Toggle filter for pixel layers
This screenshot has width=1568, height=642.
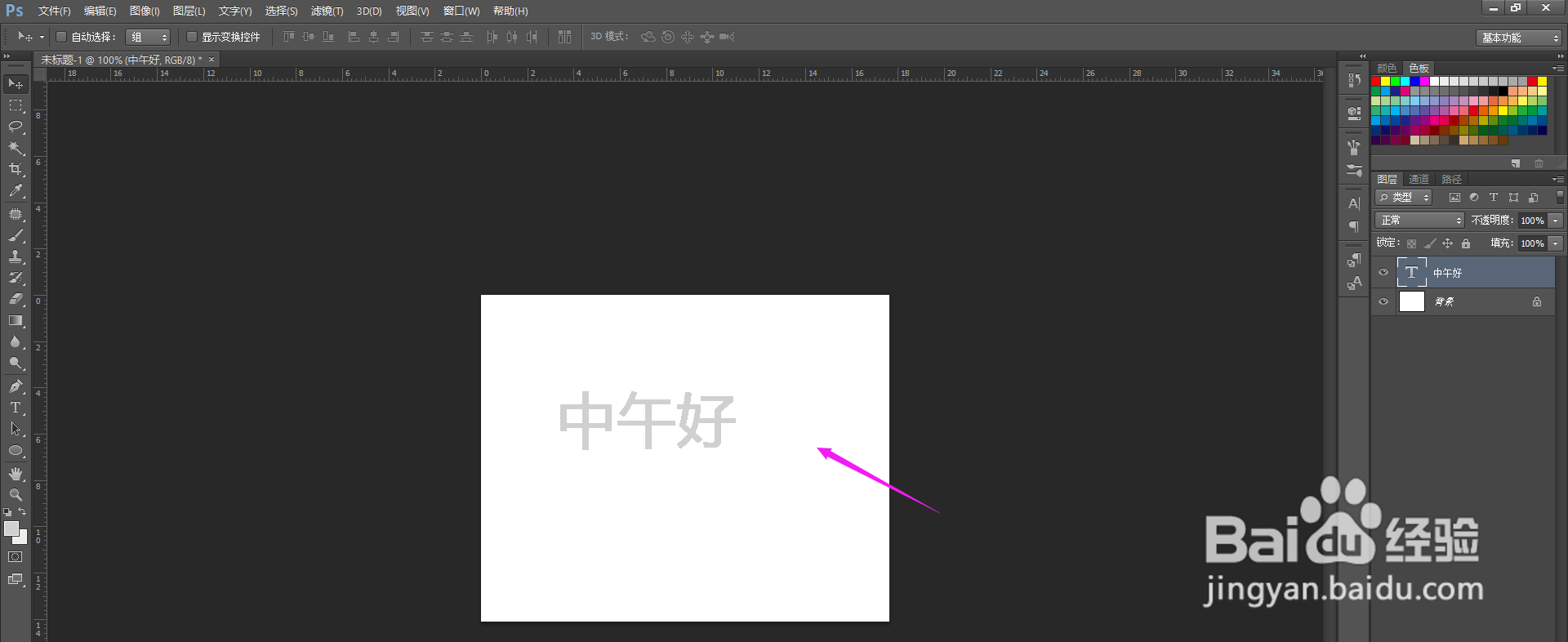pyautogui.click(x=1454, y=198)
